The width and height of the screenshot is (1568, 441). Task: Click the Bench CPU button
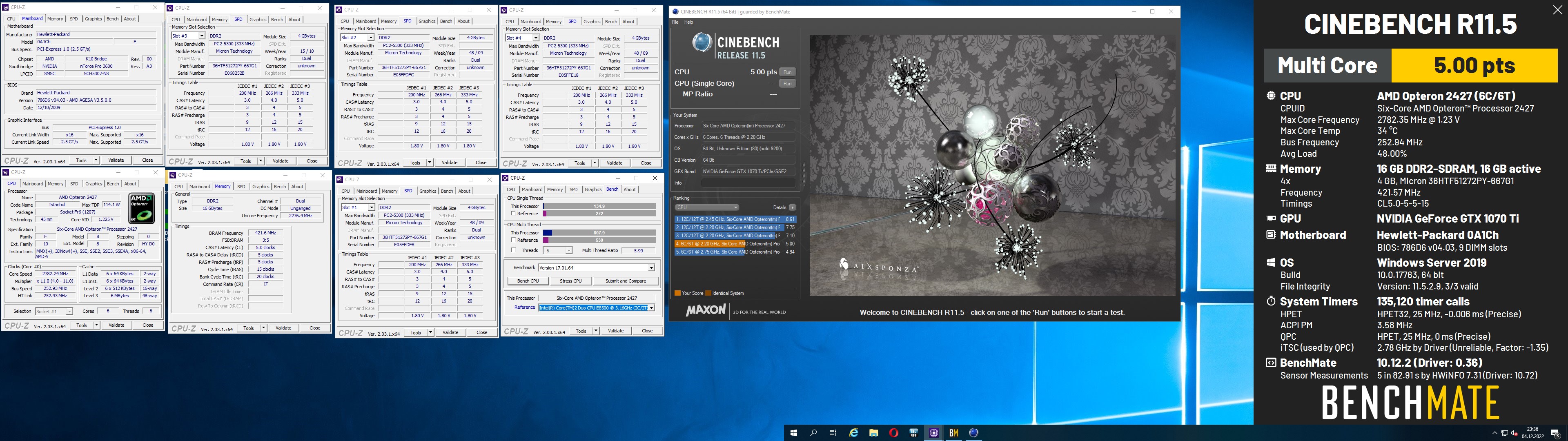[528, 281]
